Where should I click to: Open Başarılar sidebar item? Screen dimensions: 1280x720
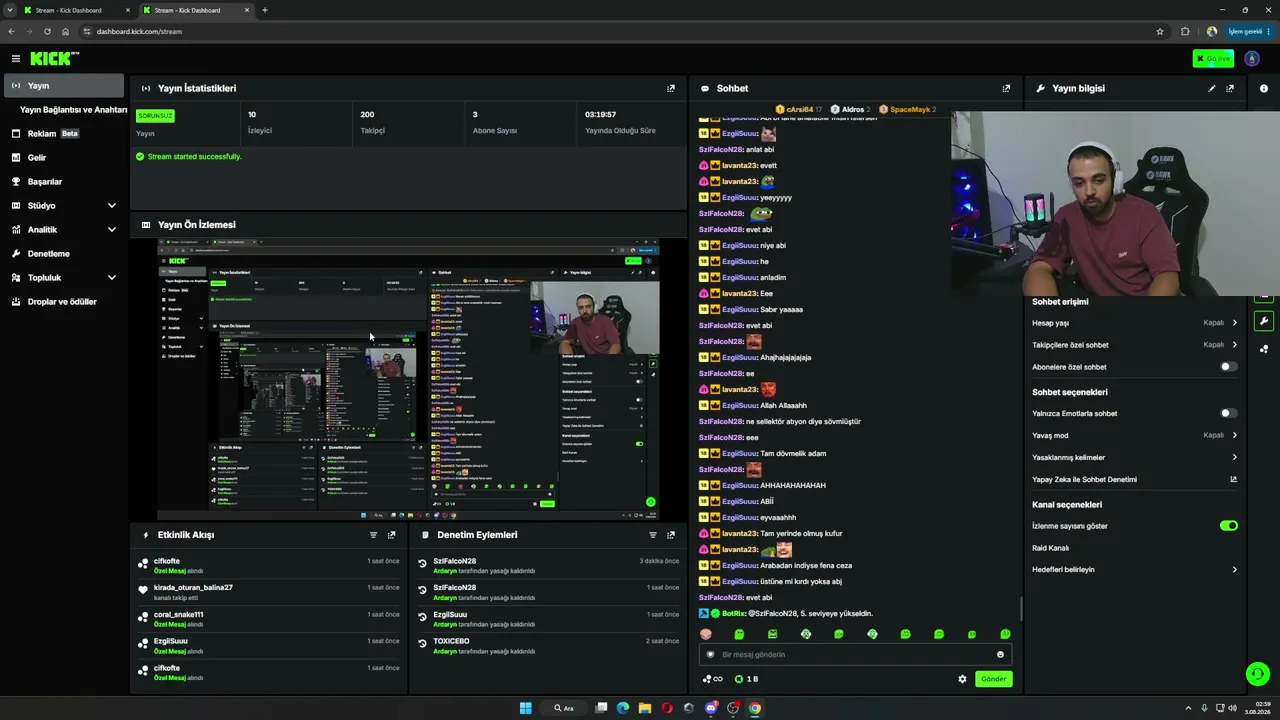point(65,182)
